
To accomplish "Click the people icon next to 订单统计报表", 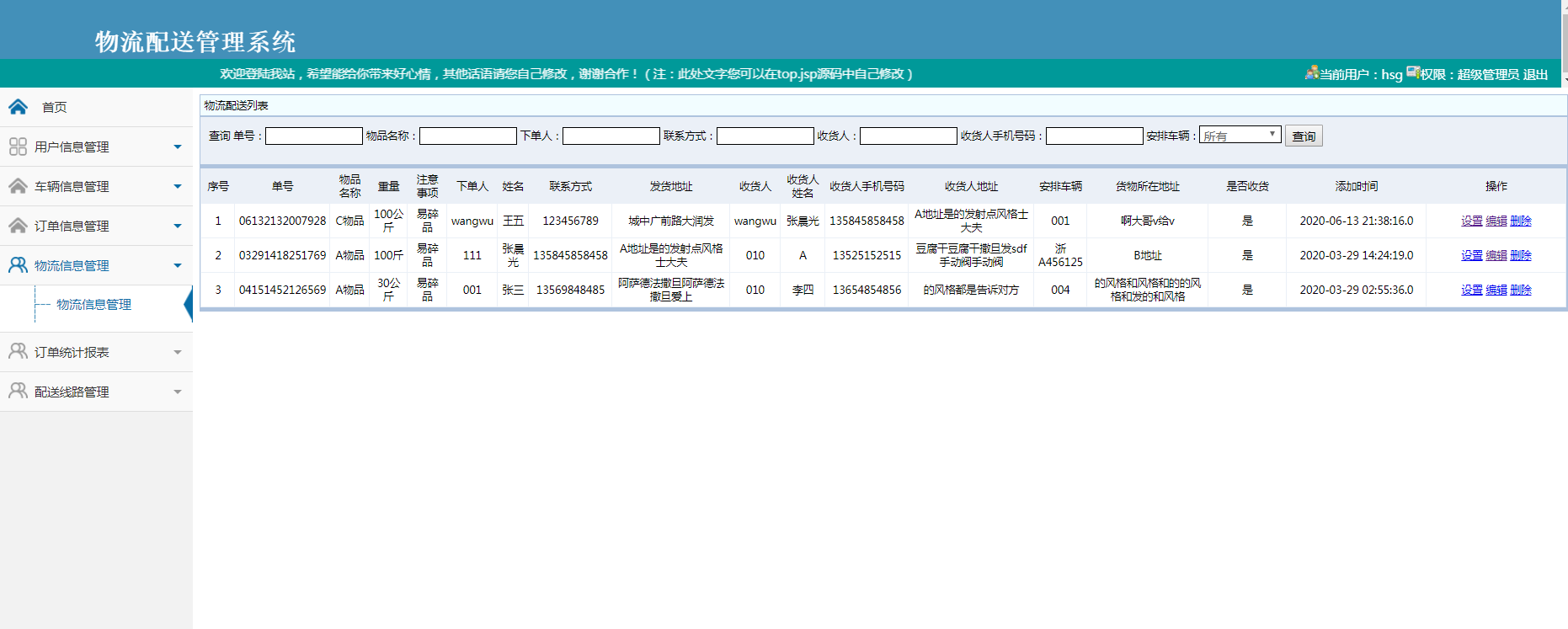I will point(18,352).
